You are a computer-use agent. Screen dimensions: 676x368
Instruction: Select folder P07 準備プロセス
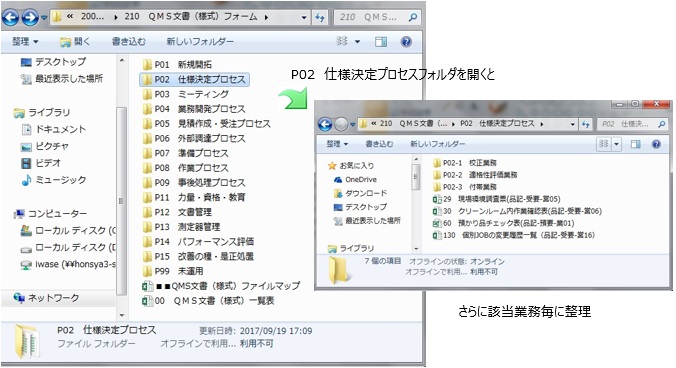click(185, 153)
